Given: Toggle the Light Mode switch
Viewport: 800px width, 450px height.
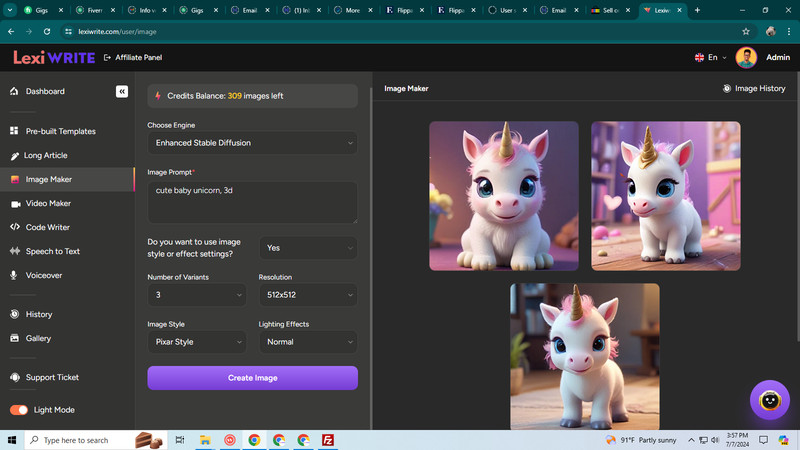Looking at the screenshot, I should click(x=19, y=410).
